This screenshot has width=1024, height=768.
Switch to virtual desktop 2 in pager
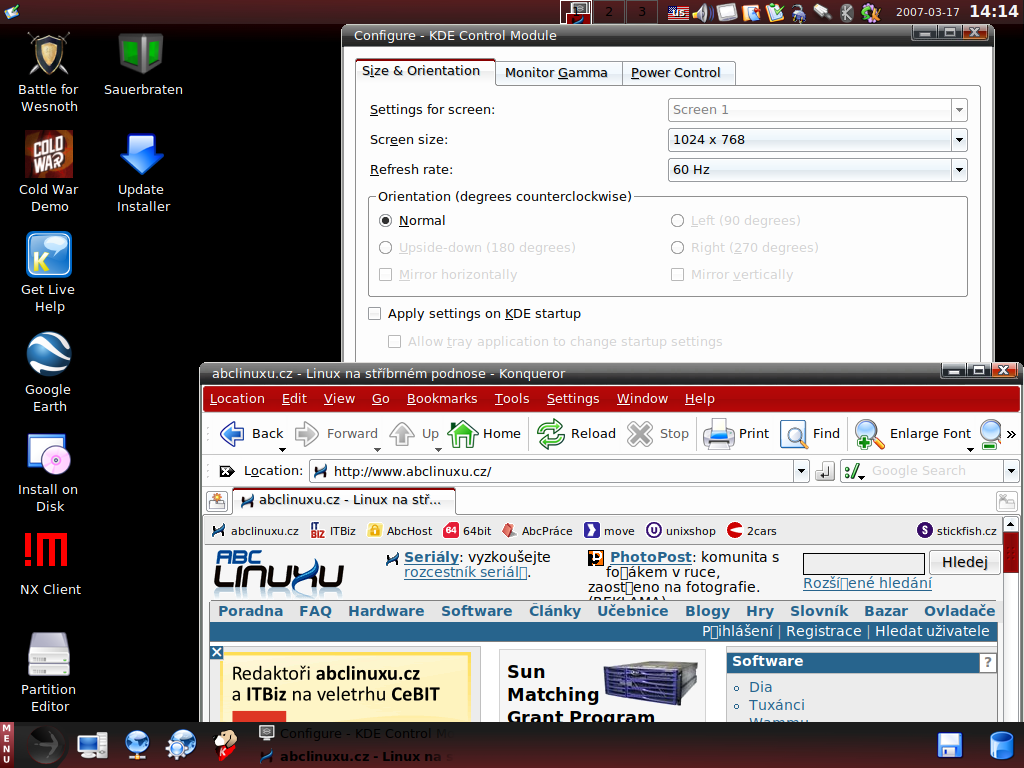point(609,12)
